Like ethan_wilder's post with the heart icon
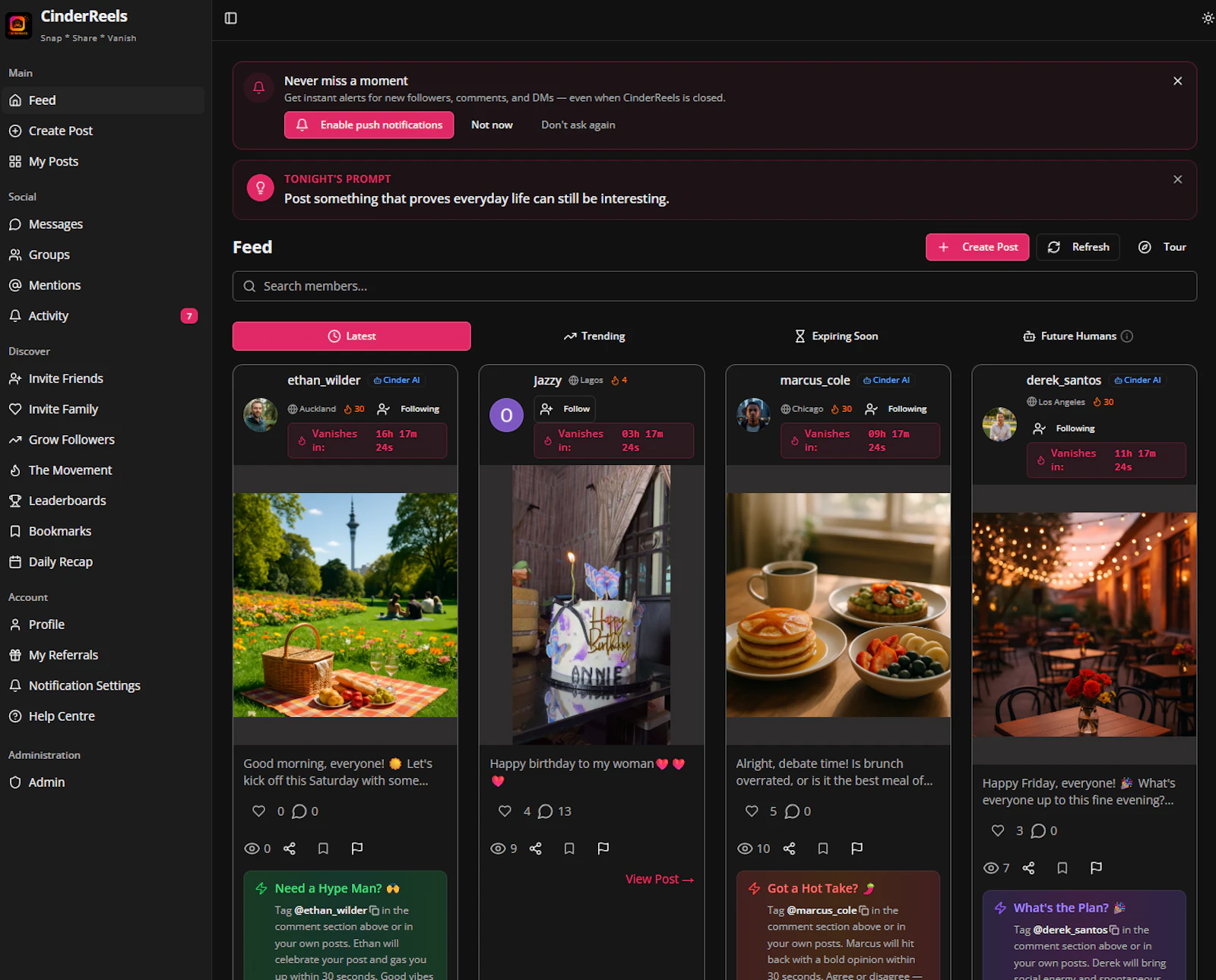This screenshot has width=1216, height=980. coord(258,811)
